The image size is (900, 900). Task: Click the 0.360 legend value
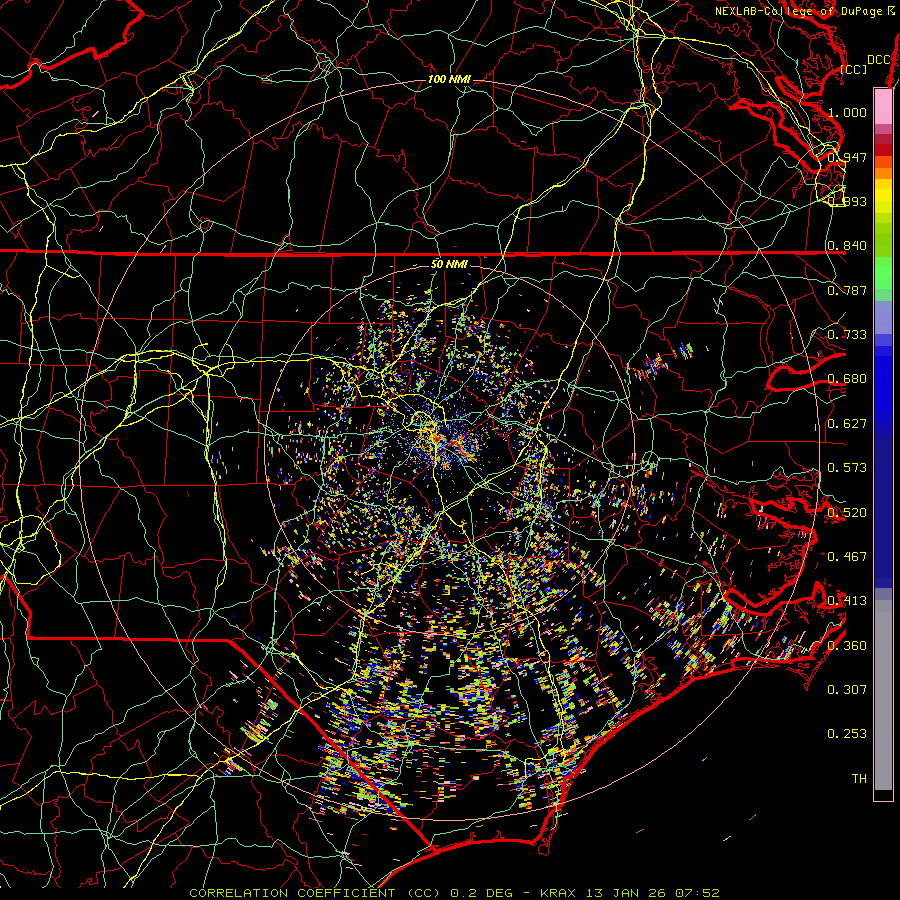847,646
